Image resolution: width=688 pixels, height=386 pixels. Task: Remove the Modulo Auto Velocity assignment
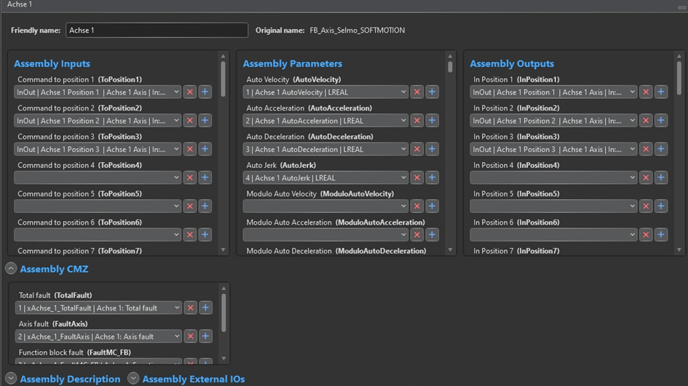pos(417,206)
